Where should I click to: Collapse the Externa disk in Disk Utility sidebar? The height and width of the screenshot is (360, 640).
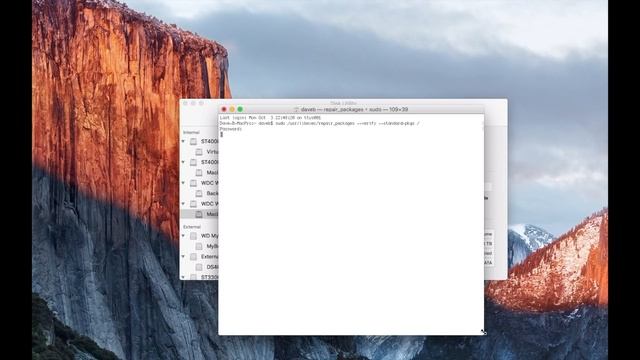(x=183, y=257)
